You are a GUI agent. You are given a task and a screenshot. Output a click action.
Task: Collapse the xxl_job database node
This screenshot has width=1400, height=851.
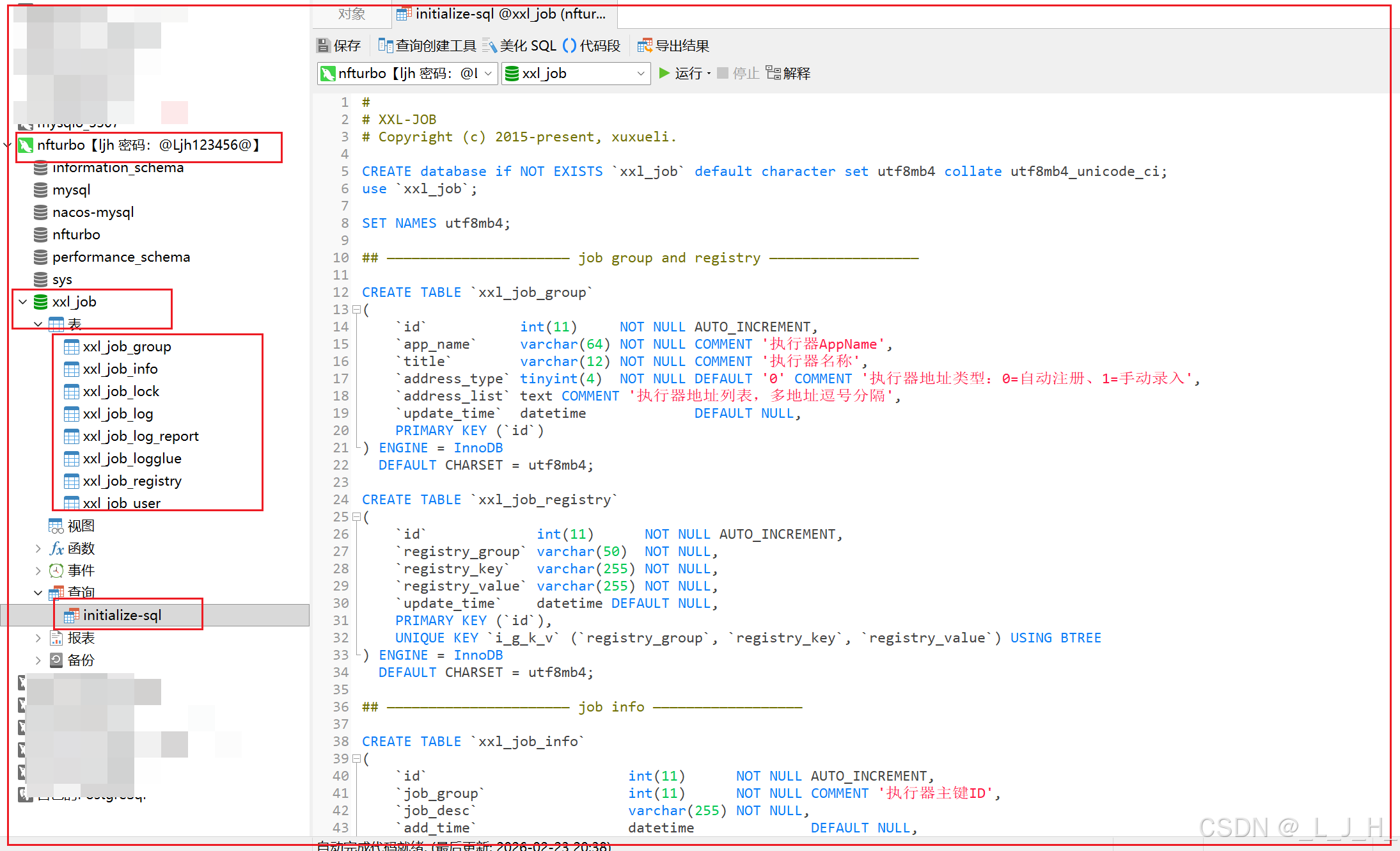(23, 301)
